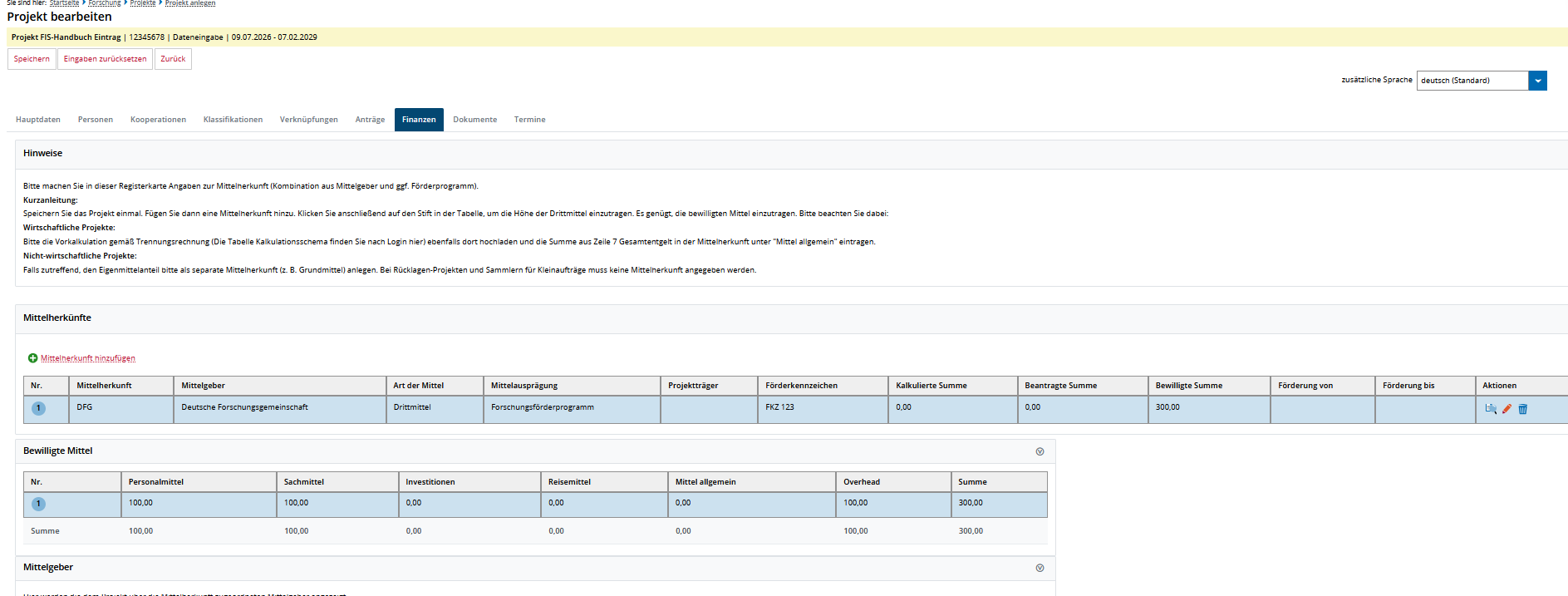
Task: Go to the Dokumente tab
Action: [x=474, y=120]
